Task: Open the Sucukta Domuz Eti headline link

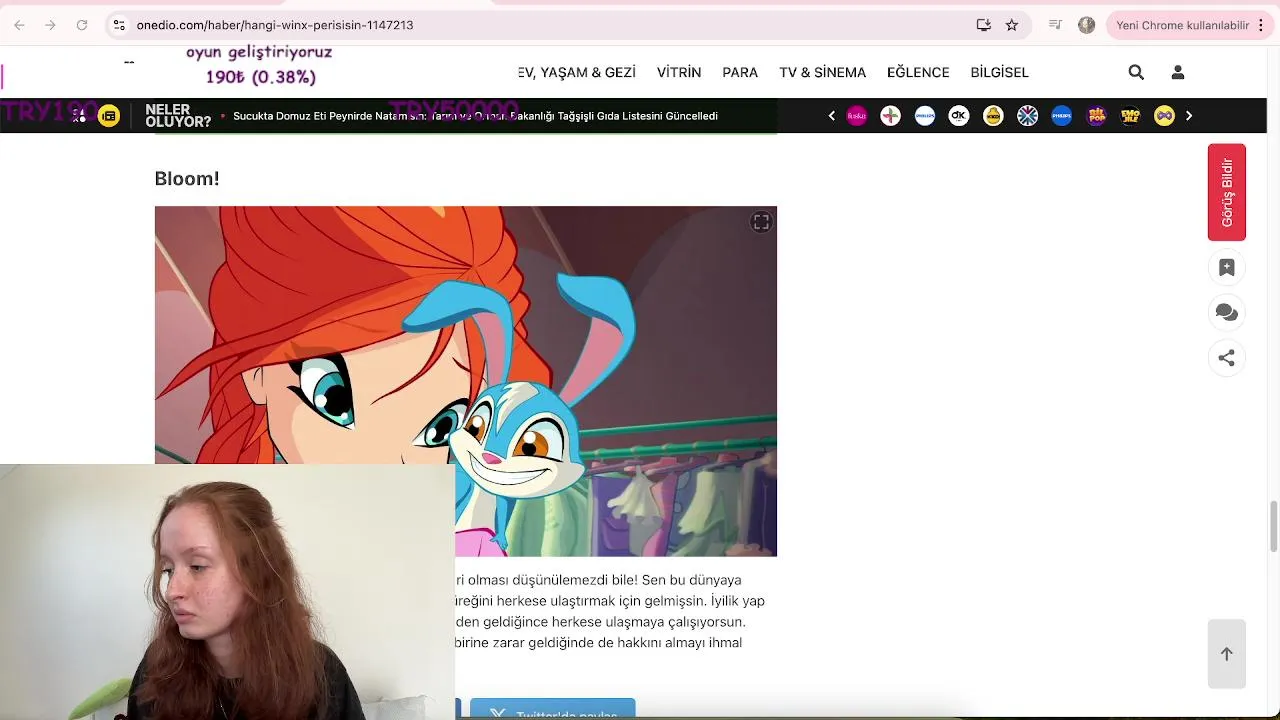Action: tap(475, 116)
